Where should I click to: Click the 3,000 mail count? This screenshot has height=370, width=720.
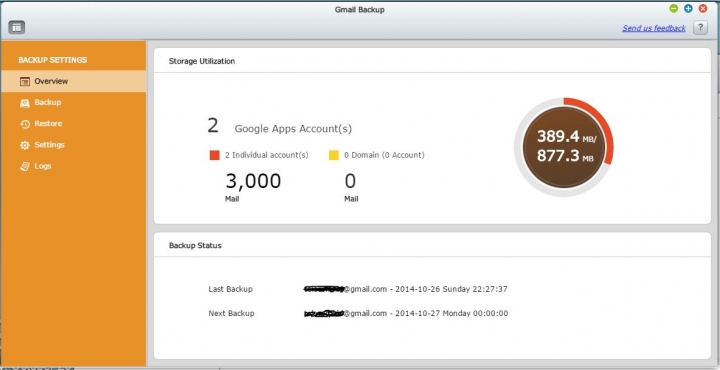[x=253, y=181]
